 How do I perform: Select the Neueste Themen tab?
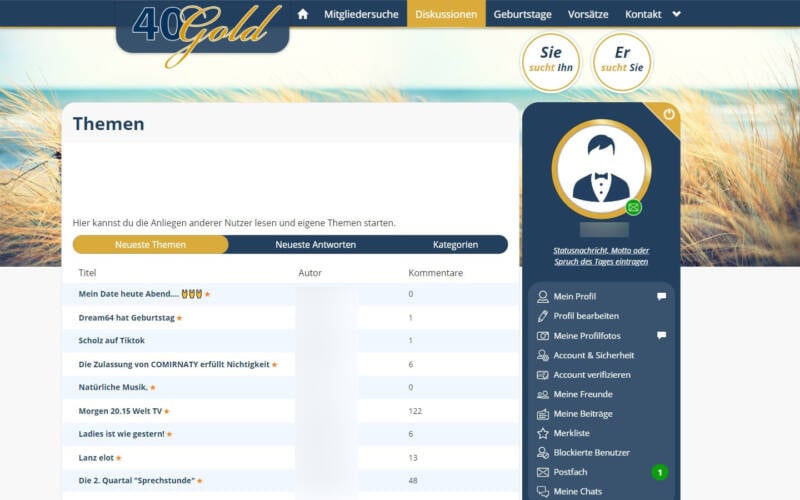151,244
